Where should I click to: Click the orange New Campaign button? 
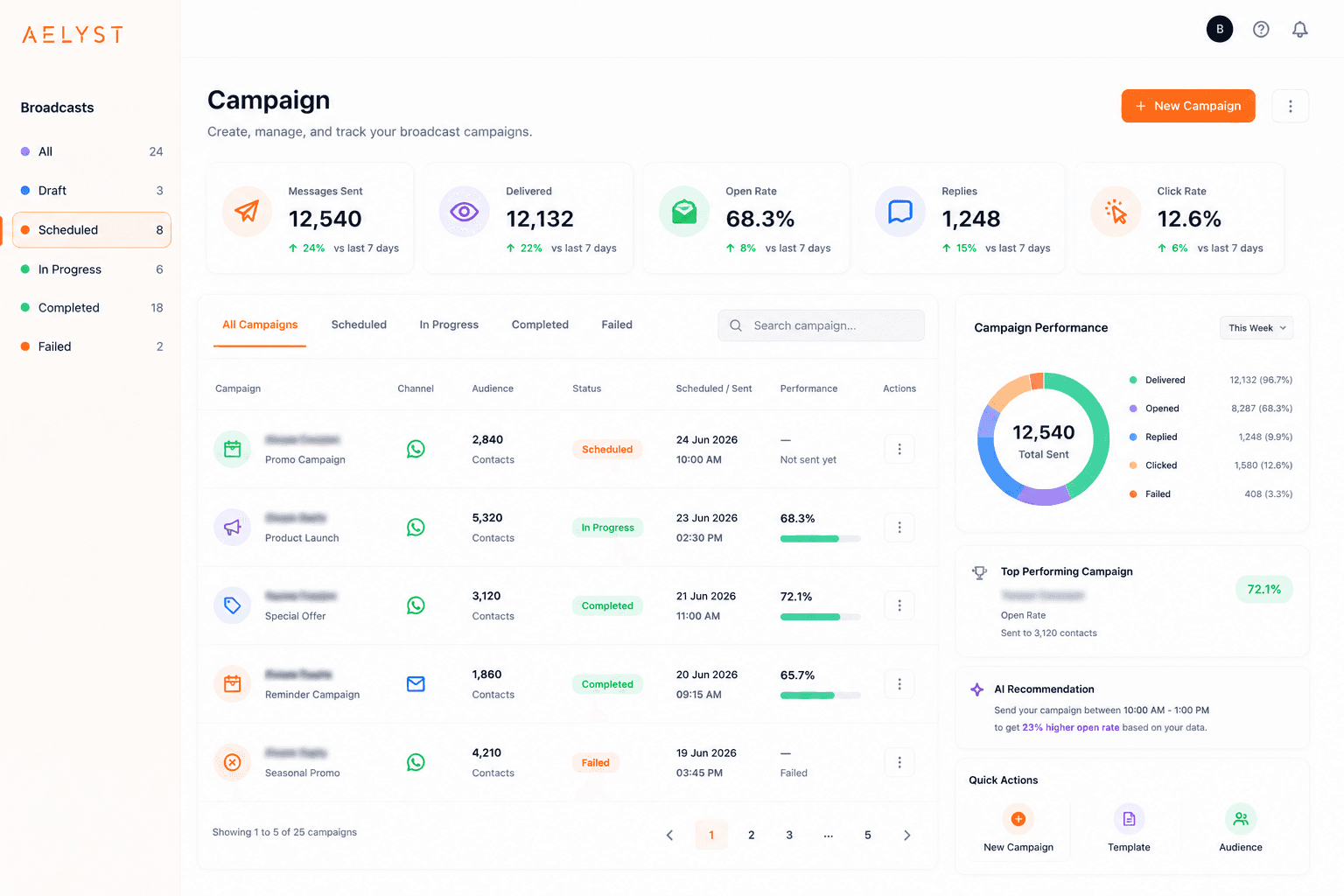1188,106
